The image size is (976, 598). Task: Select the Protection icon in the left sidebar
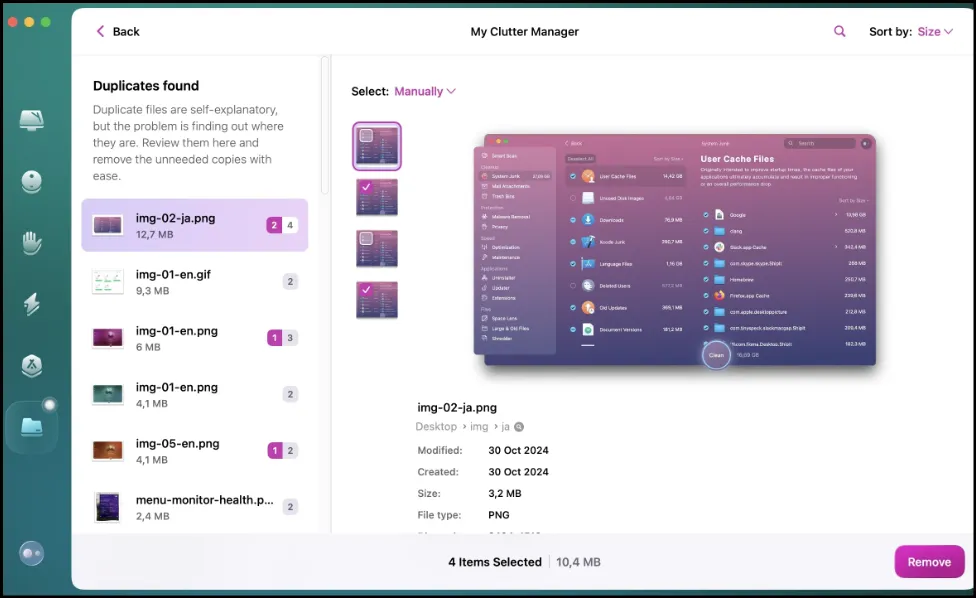31,180
